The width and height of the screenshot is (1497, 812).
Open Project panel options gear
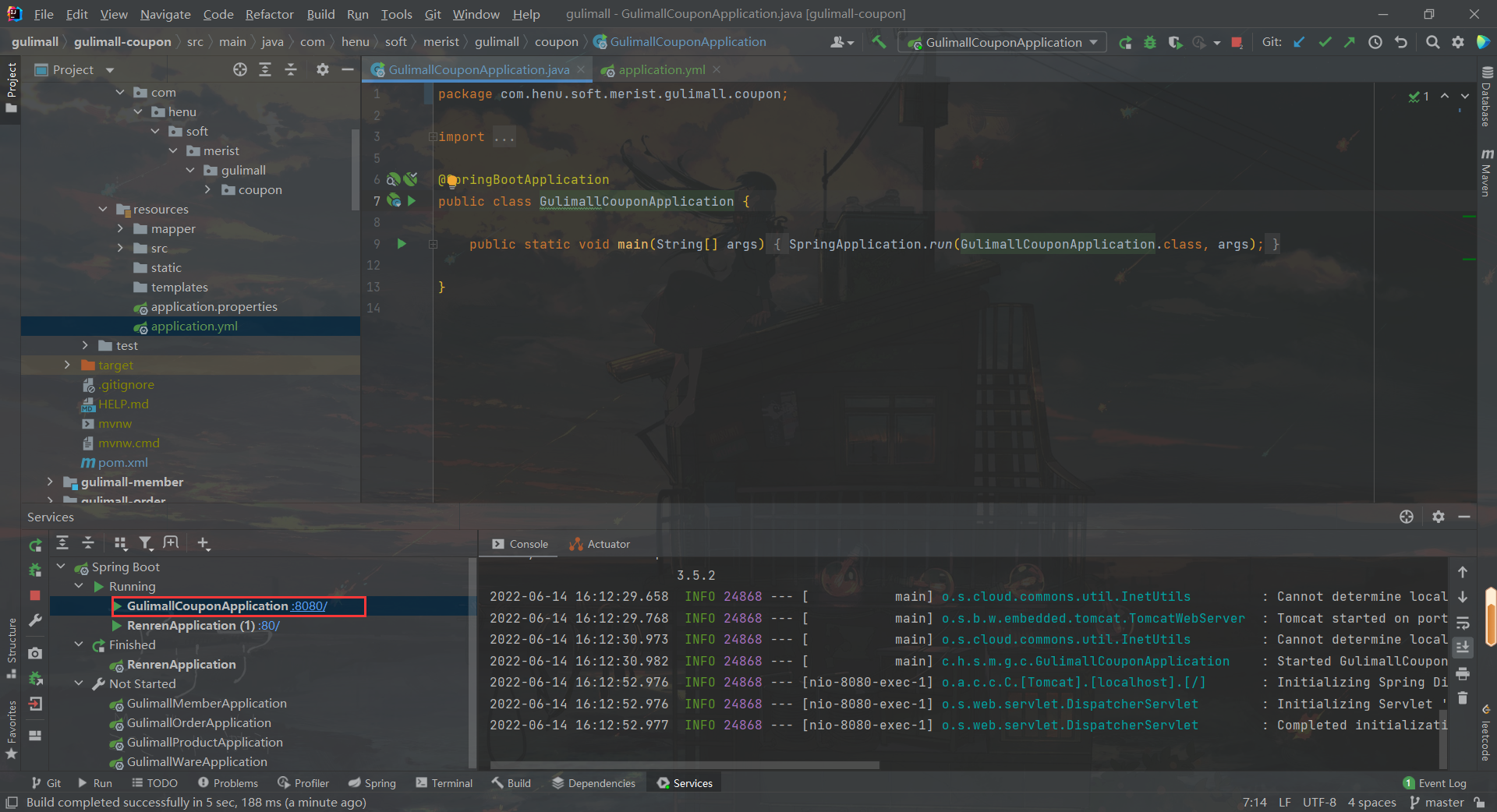323,69
